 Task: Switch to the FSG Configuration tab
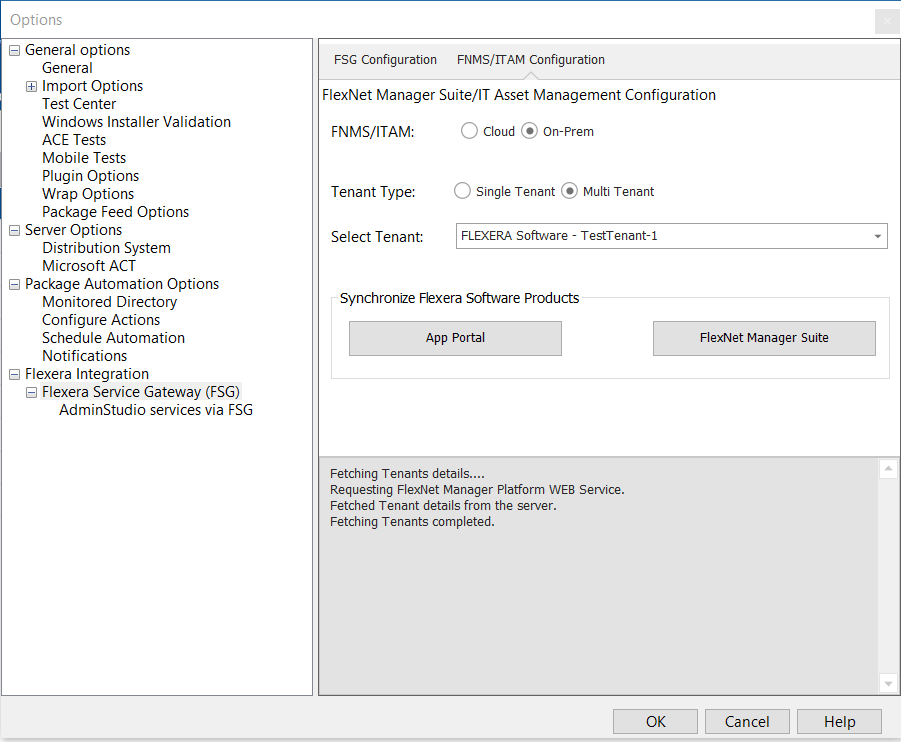385,59
